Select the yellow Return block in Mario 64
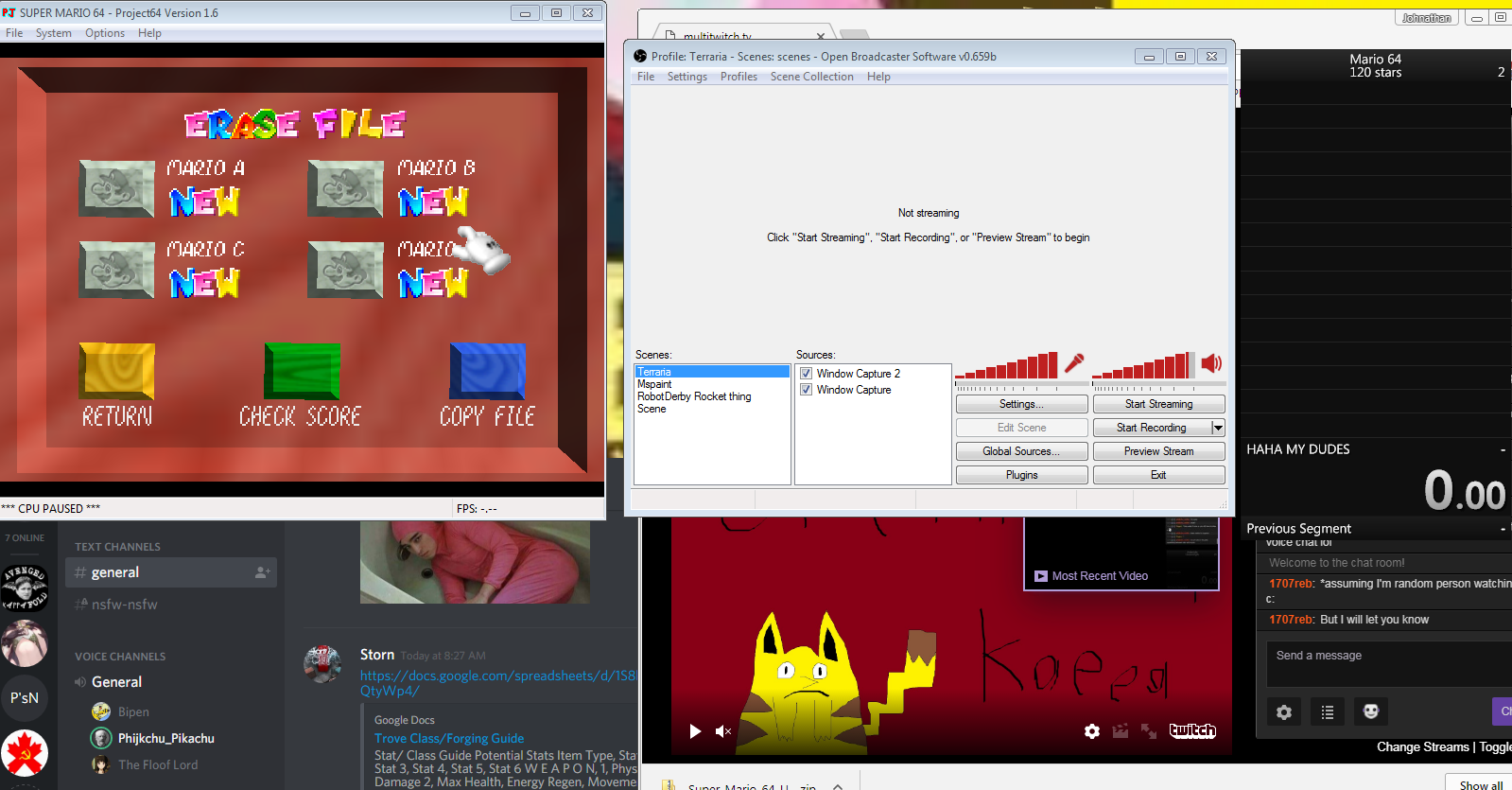The image size is (1512, 790). tap(117, 371)
